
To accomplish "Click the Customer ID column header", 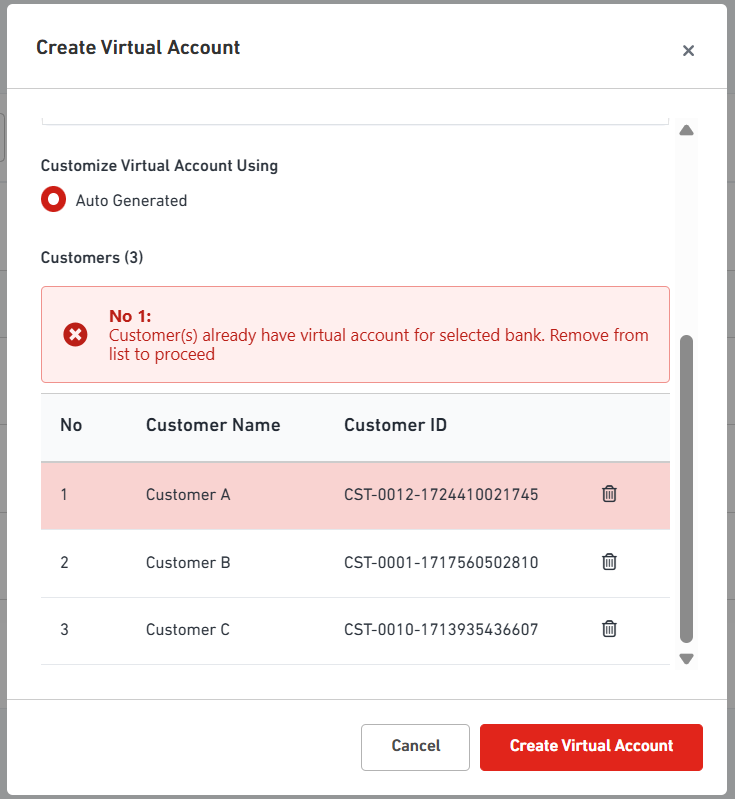I will tap(395, 425).
